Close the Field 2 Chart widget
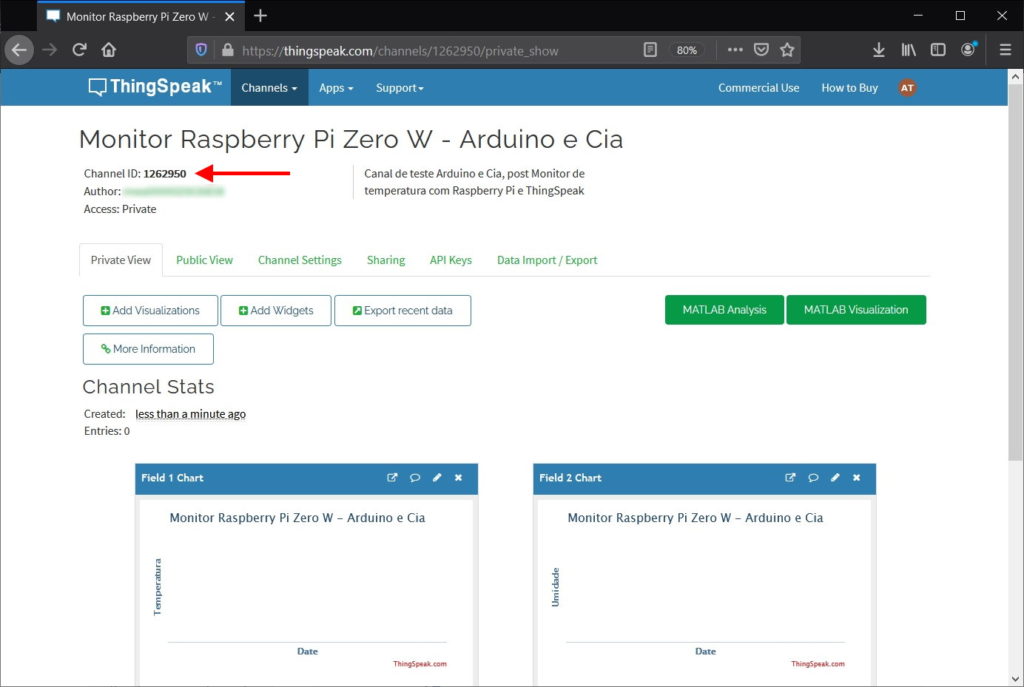 pyautogui.click(x=857, y=477)
